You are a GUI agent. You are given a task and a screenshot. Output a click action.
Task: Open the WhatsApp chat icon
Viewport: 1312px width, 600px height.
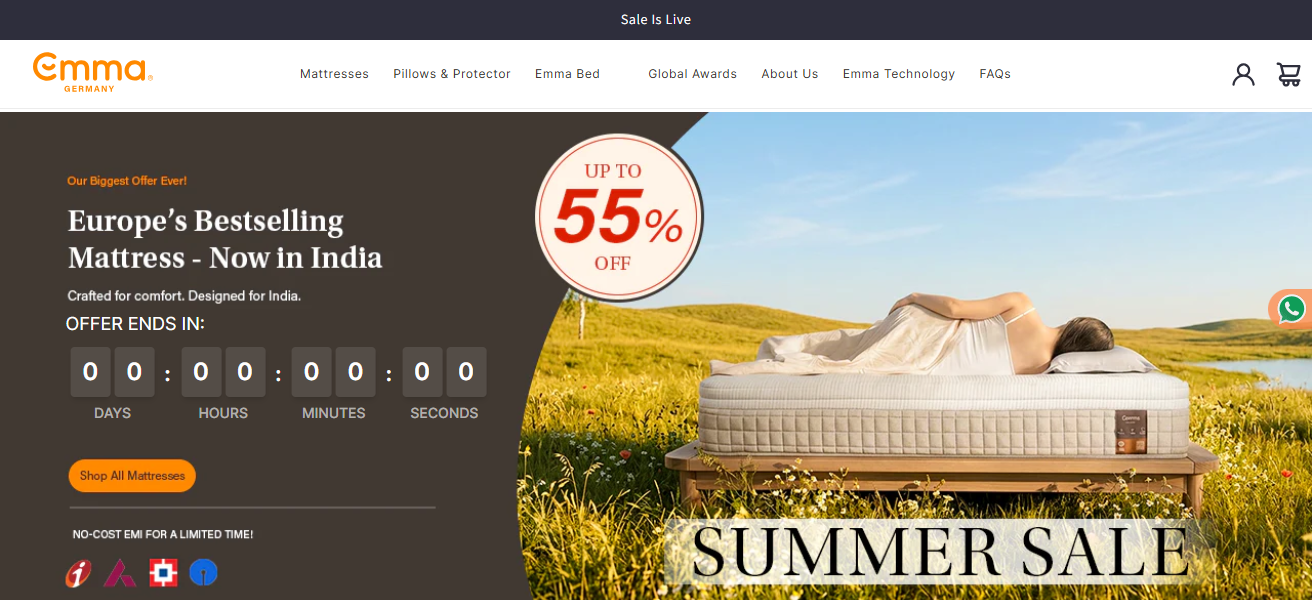coord(1291,309)
